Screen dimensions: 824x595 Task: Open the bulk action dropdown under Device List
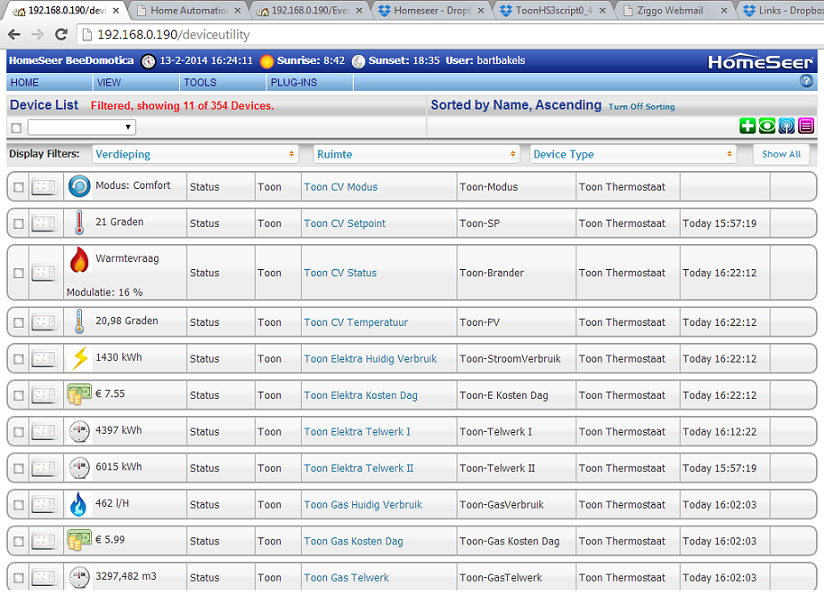81,127
